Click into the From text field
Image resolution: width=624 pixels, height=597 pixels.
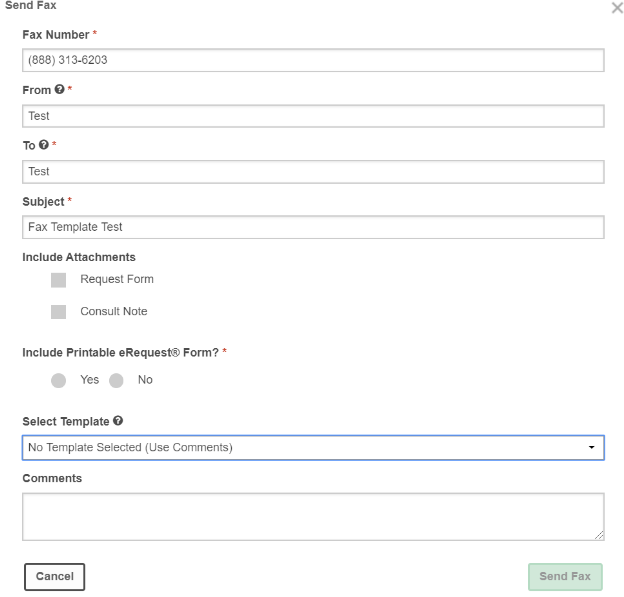pyautogui.click(x=313, y=116)
